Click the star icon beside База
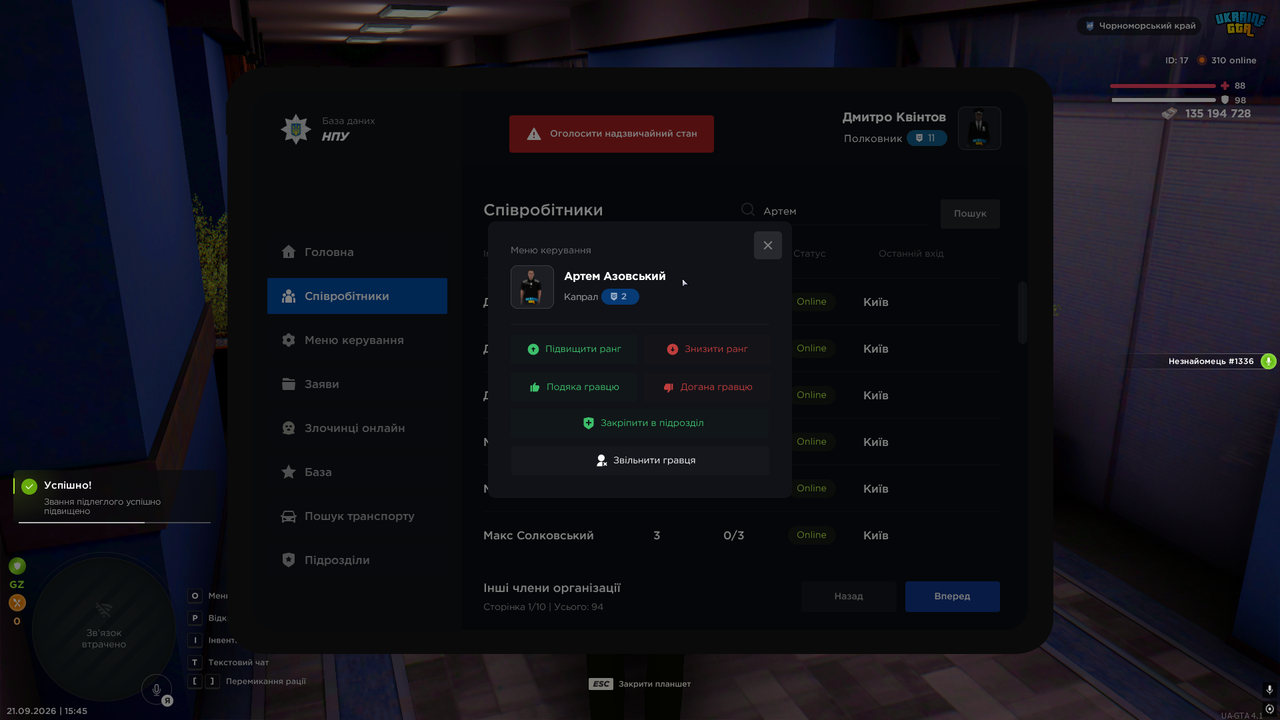Image resolution: width=1280 pixels, height=720 pixels. (289, 472)
